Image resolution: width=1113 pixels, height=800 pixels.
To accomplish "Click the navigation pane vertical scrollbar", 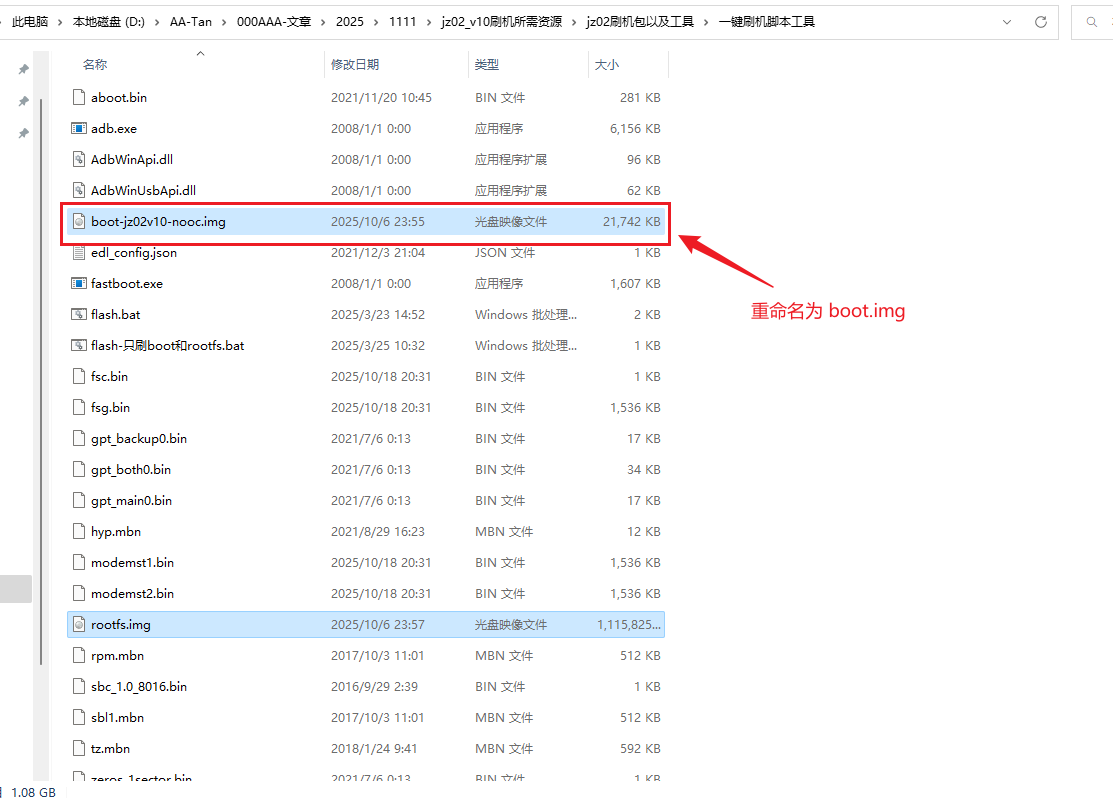I will click(40, 380).
